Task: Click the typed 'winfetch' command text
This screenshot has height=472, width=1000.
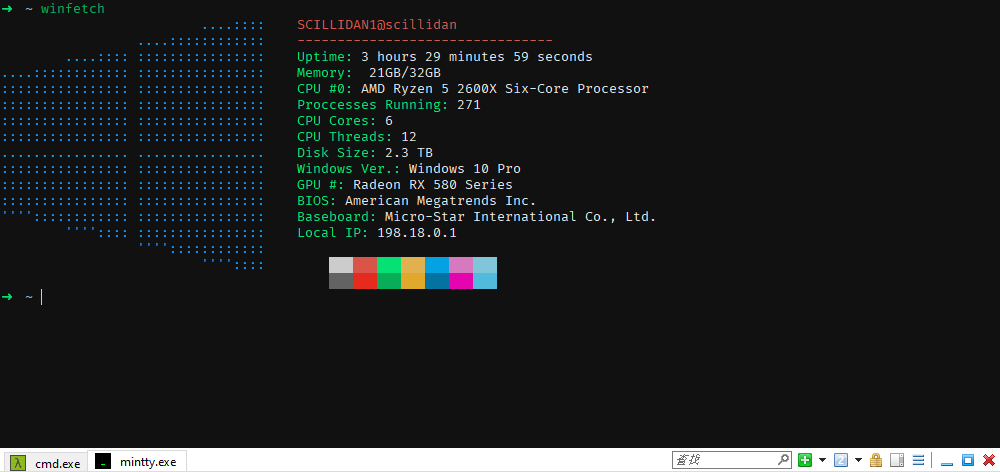Action: click(73, 9)
